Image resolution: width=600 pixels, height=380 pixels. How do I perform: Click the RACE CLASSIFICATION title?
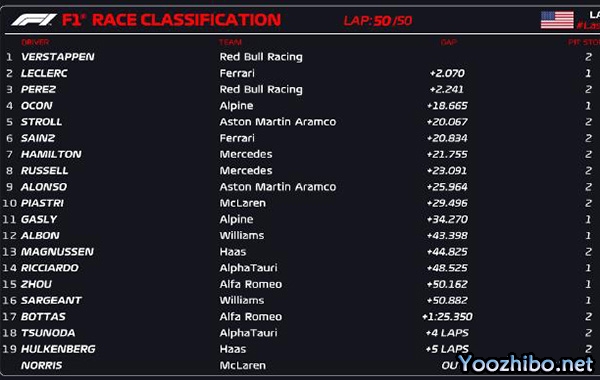pyautogui.click(x=187, y=20)
